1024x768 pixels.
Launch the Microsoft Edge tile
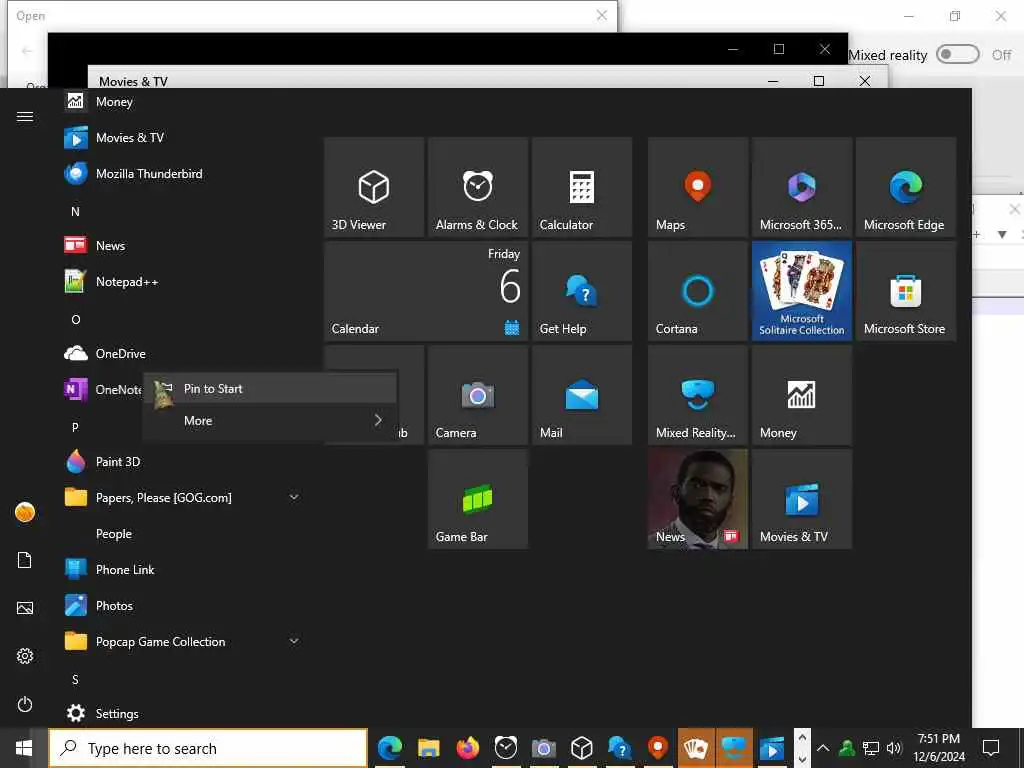[x=906, y=187]
